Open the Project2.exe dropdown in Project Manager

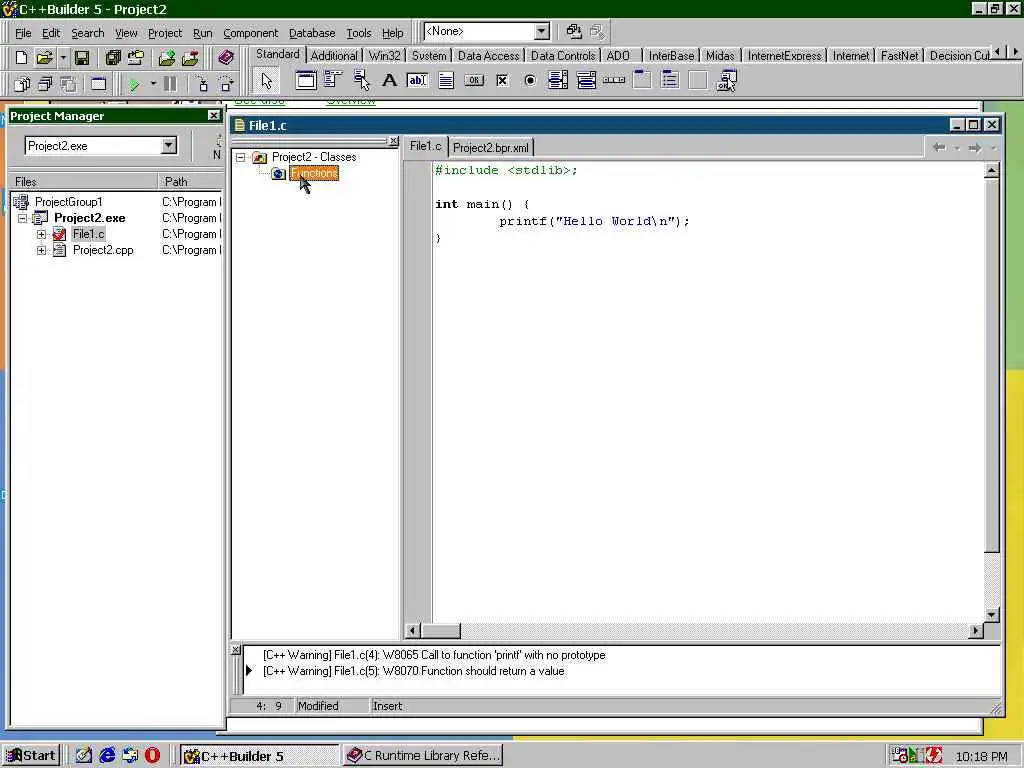click(x=168, y=145)
